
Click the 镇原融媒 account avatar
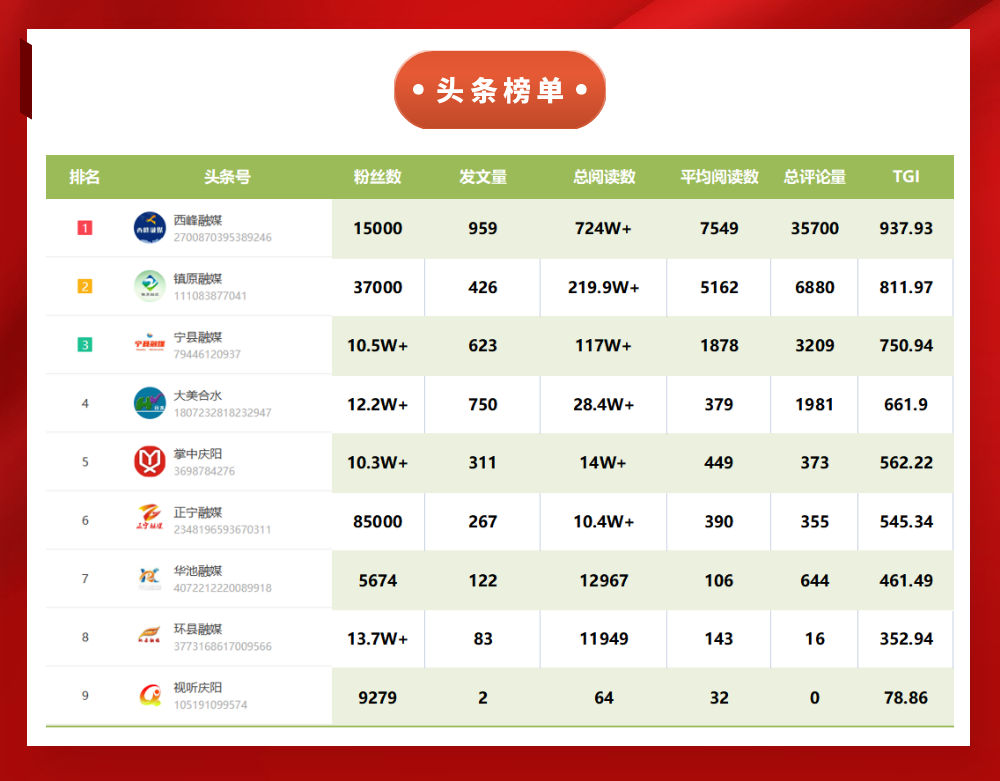point(150,286)
